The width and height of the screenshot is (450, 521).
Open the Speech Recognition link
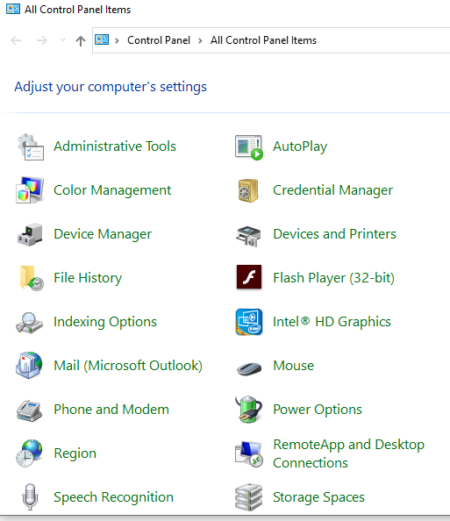[x=114, y=497]
